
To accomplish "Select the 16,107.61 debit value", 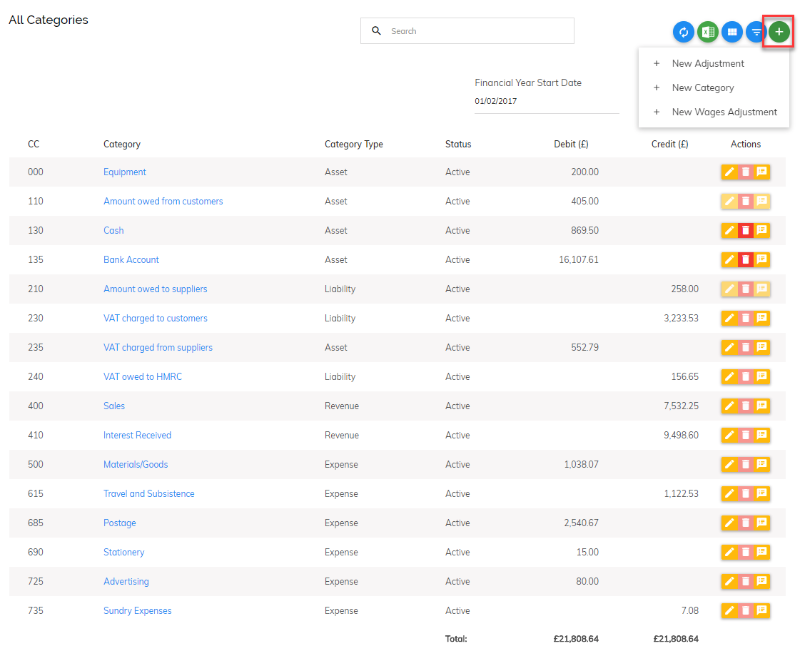I will point(578,259).
